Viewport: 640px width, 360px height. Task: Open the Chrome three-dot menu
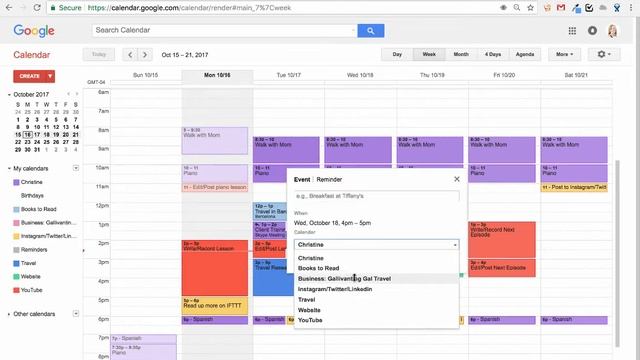point(631,8)
